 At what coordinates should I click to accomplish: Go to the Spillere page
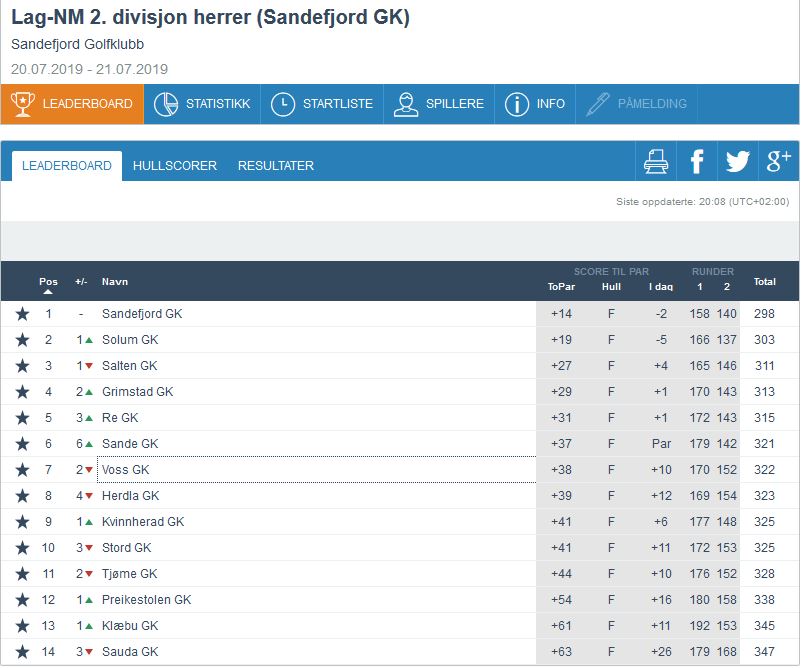pyautogui.click(x=439, y=104)
